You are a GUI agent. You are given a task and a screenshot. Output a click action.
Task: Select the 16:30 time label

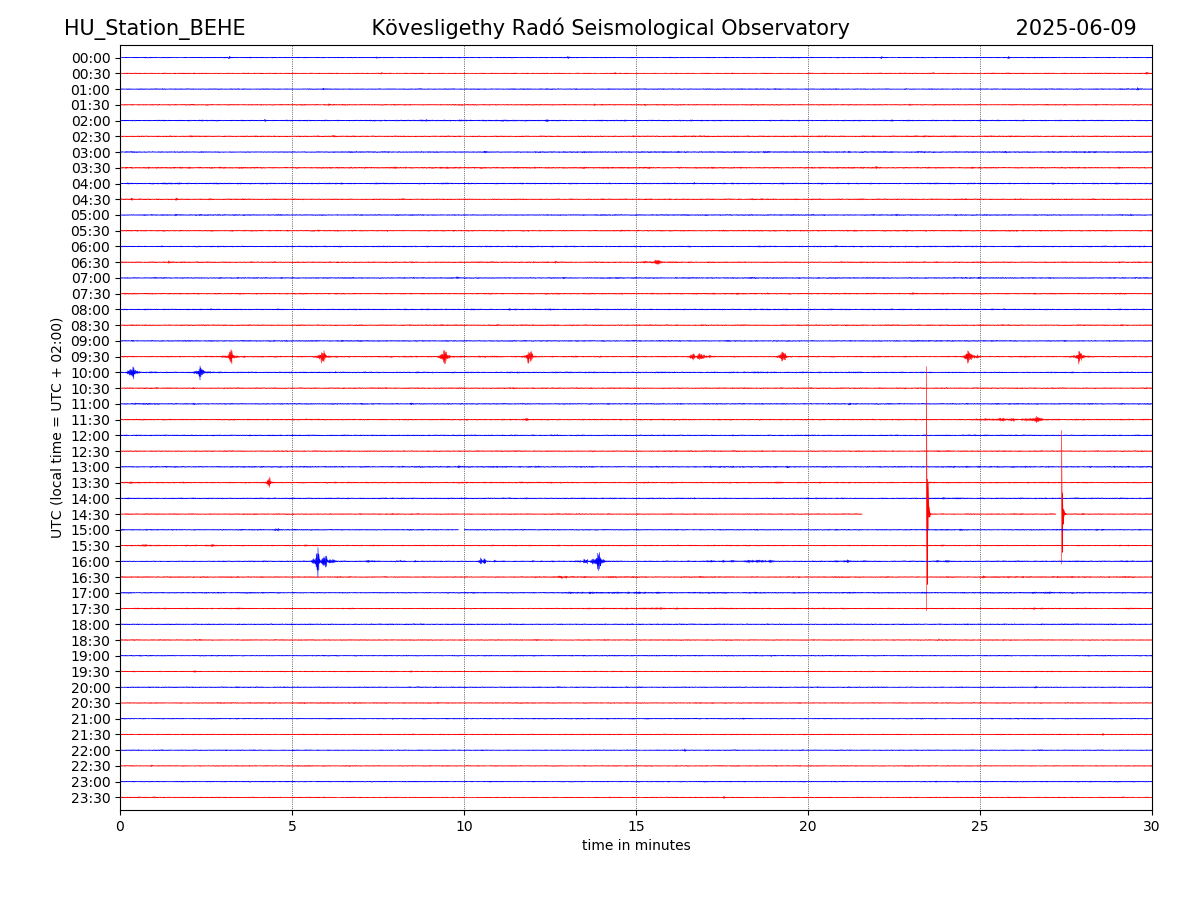tap(91, 578)
